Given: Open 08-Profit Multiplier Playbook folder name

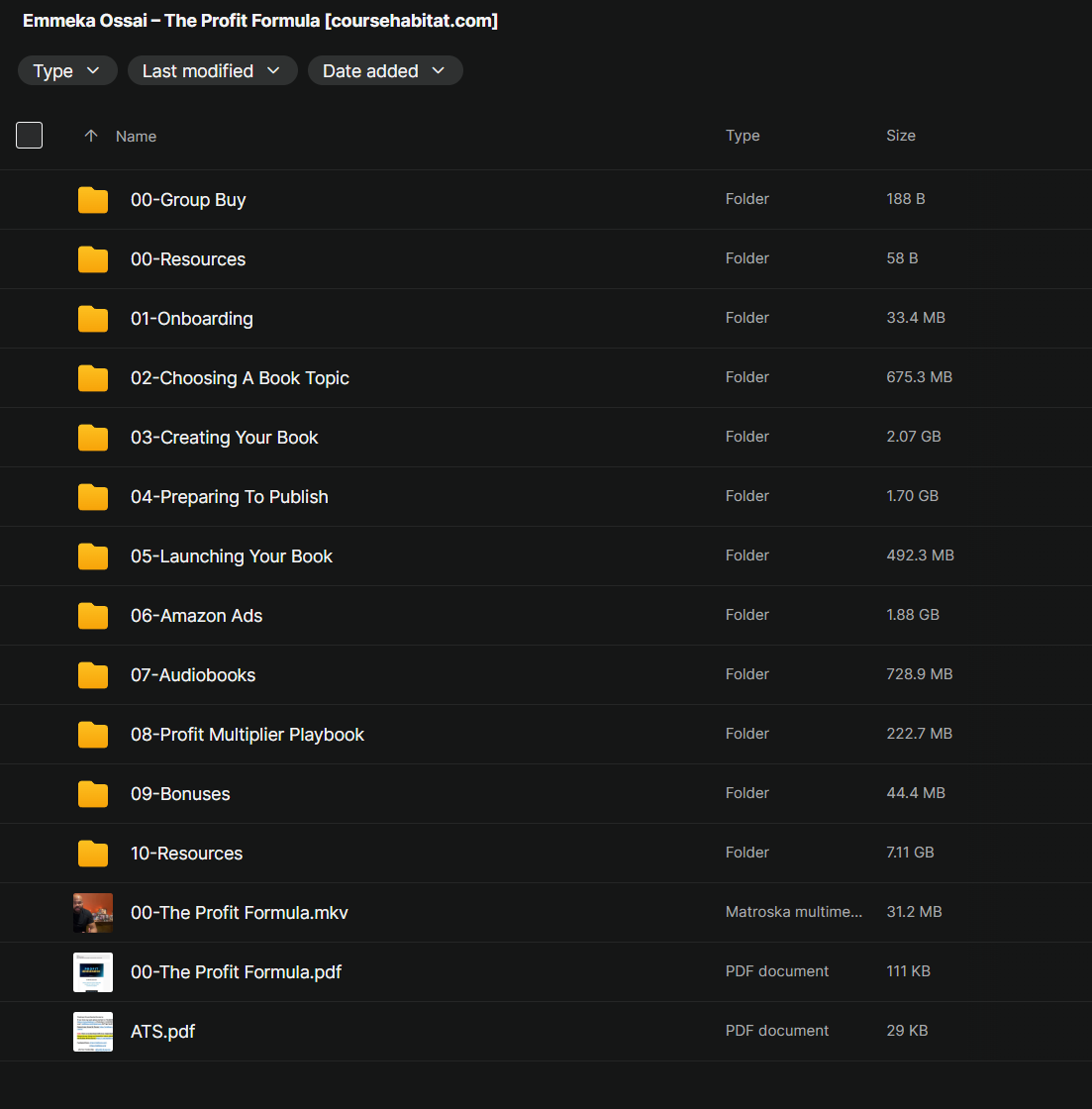Looking at the screenshot, I should (248, 735).
